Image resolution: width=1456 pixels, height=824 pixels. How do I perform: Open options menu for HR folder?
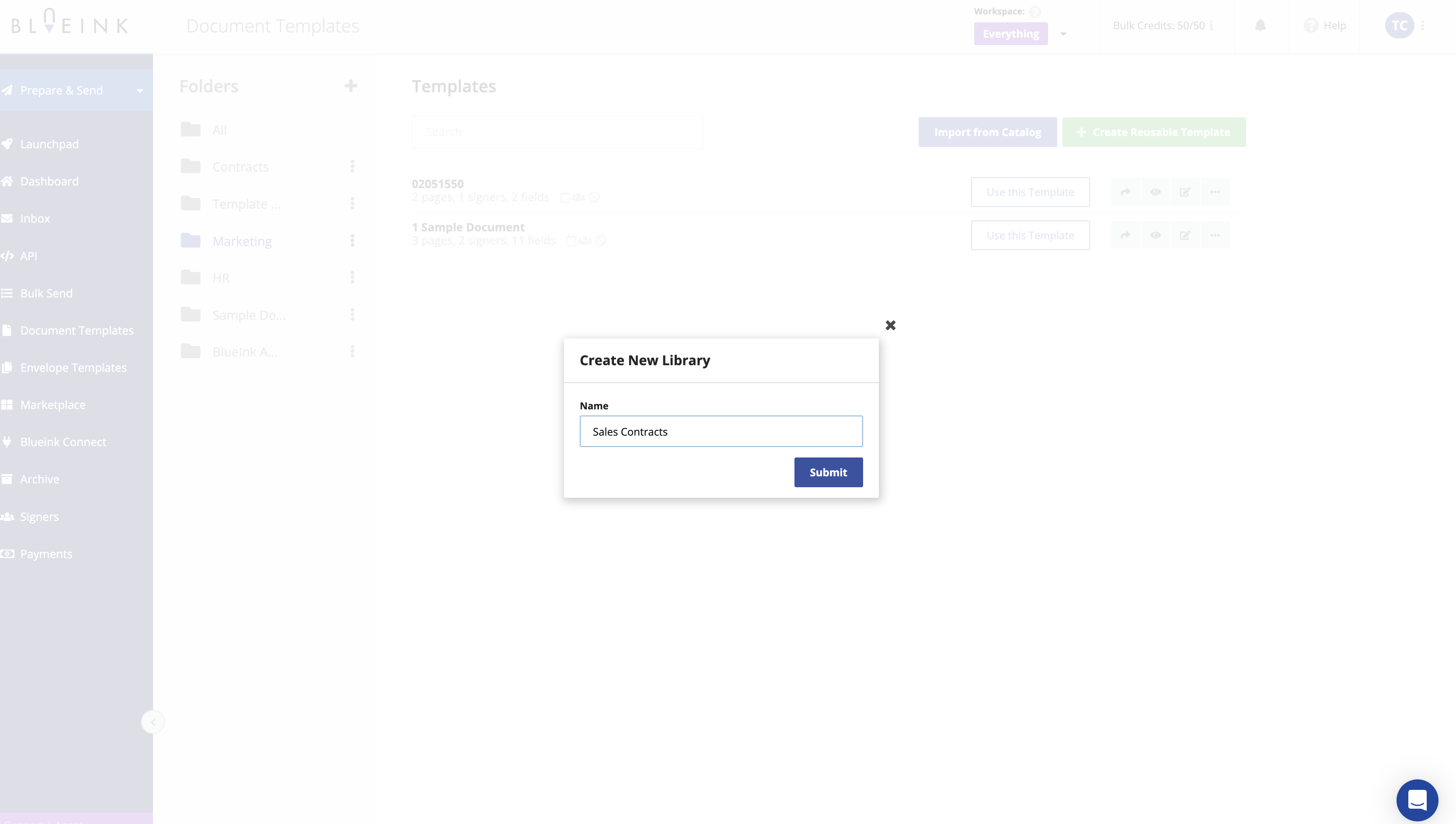tap(352, 277)
